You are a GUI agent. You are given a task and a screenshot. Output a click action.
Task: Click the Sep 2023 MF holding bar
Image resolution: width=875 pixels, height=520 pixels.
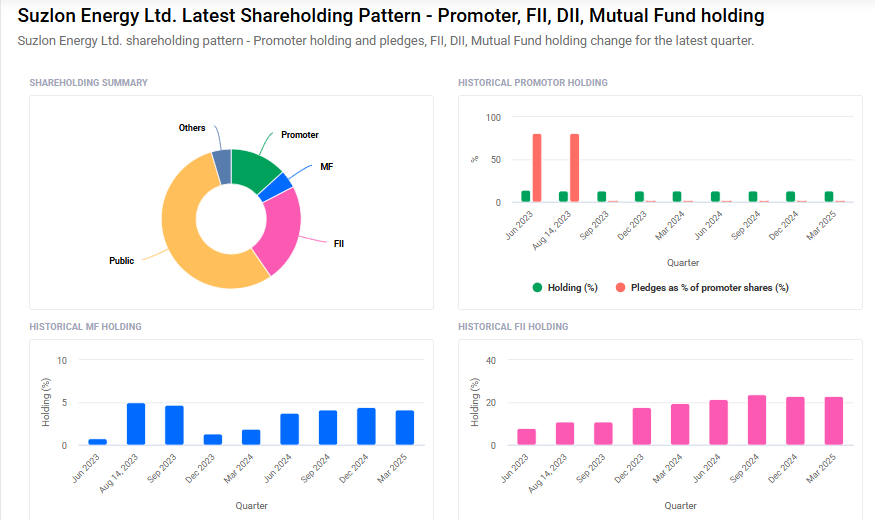pyautogui.click(x=174, y=425)
